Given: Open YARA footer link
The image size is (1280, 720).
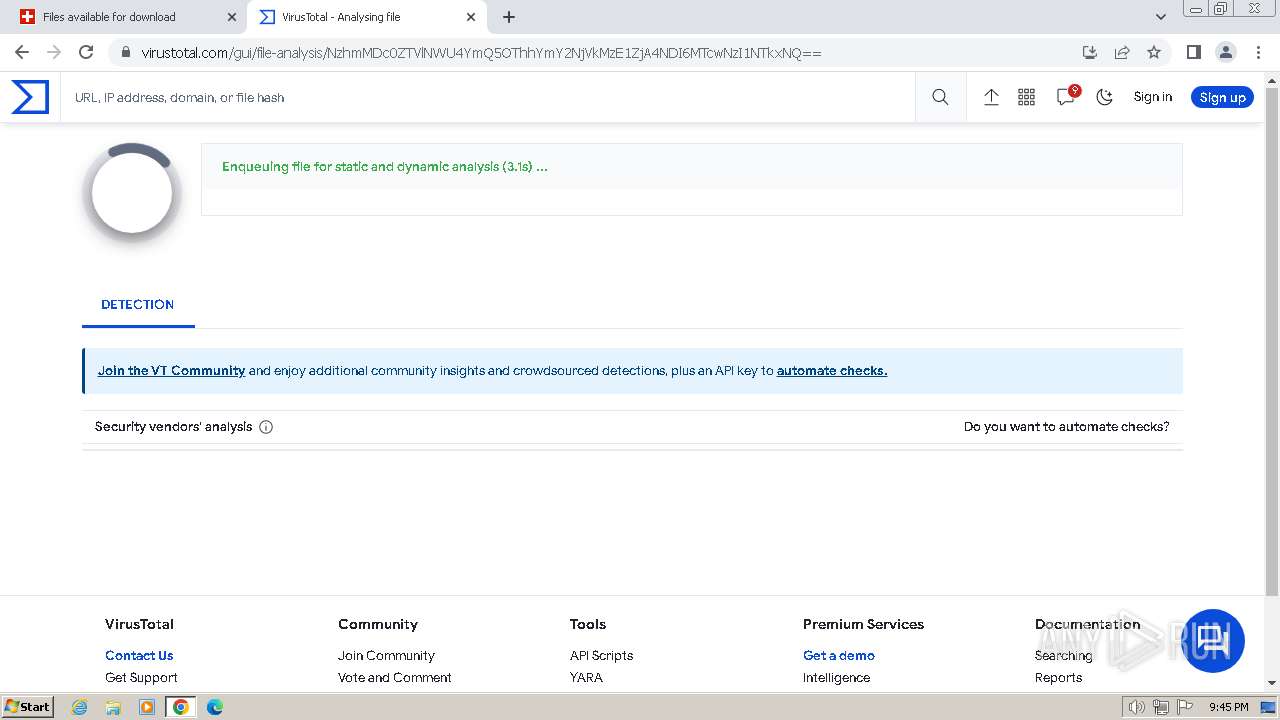Looking at the screenshot, I should click(x=586, y=677).
